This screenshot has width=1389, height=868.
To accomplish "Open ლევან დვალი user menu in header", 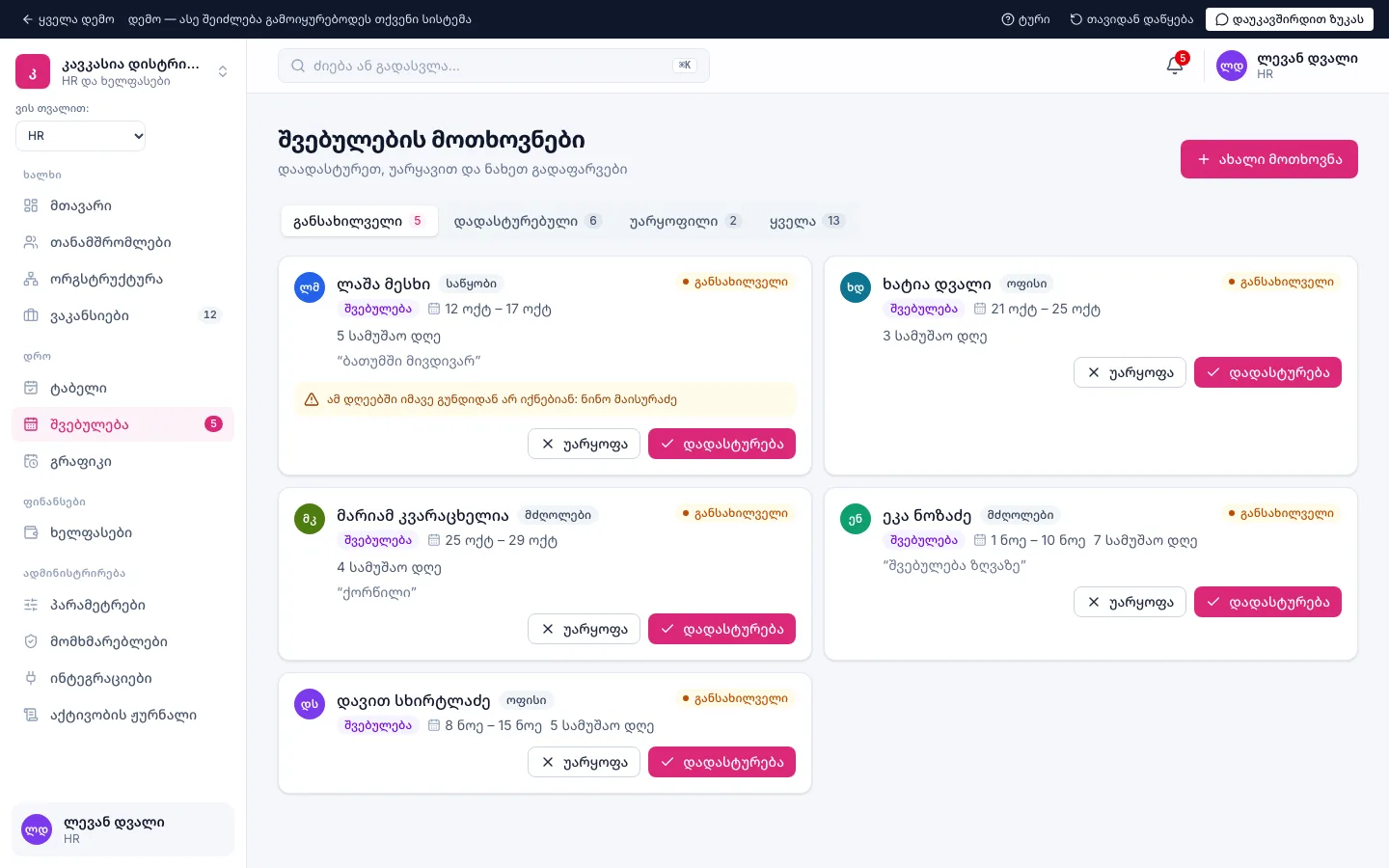I will (x=1287, y=66).
